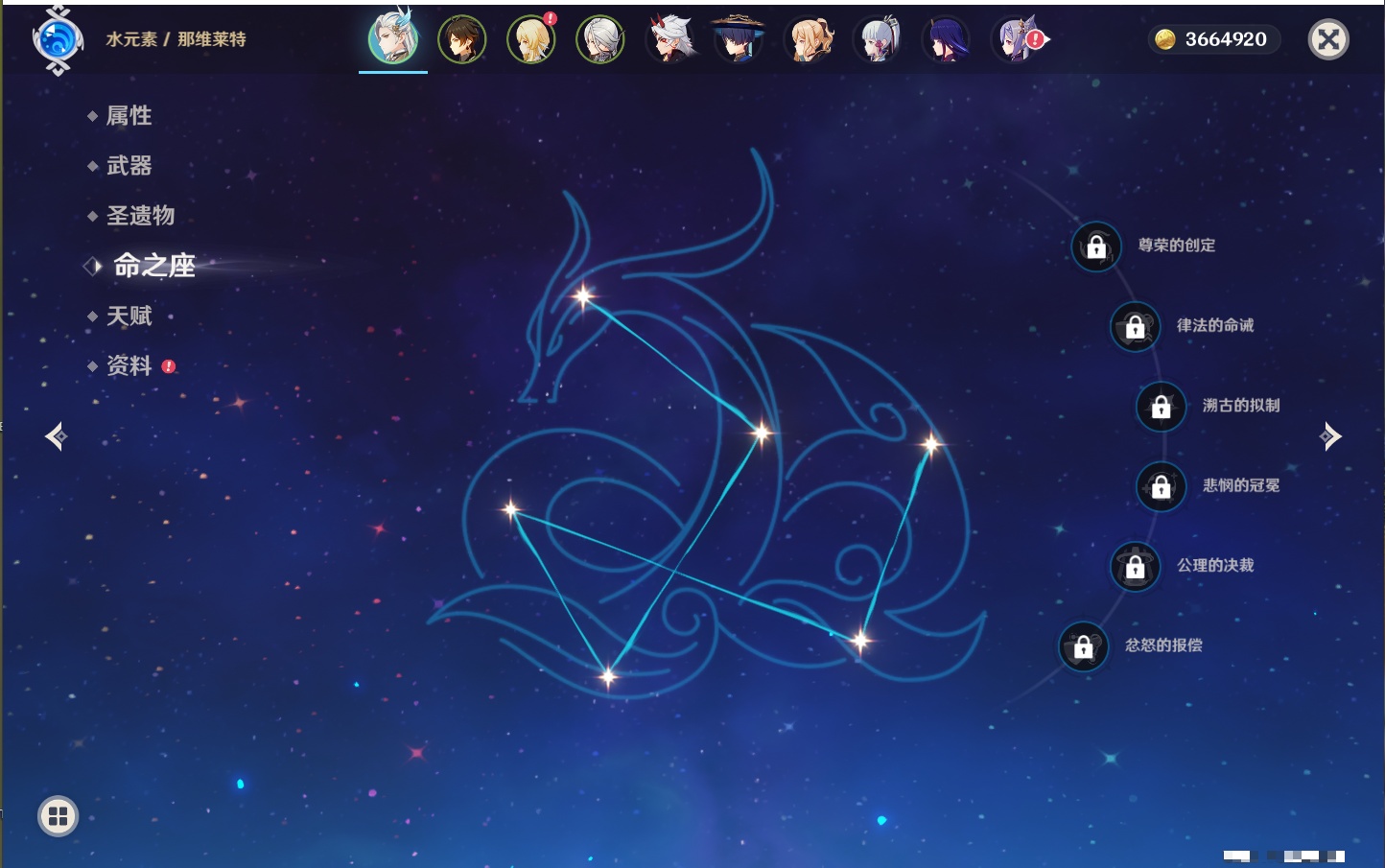Open locked constellation 律法的命诫
Viewport: 1385px width, 868px height.
(x=1136, y=326)
